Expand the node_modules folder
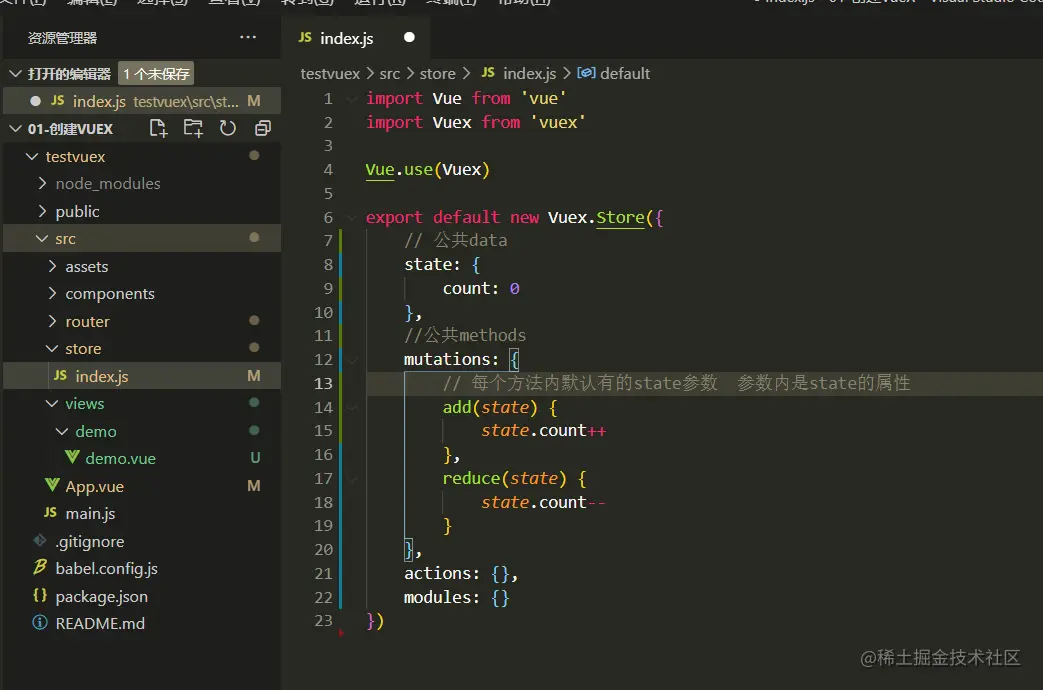Viewport: 1043px width, 690px height. tap(42, 183)
